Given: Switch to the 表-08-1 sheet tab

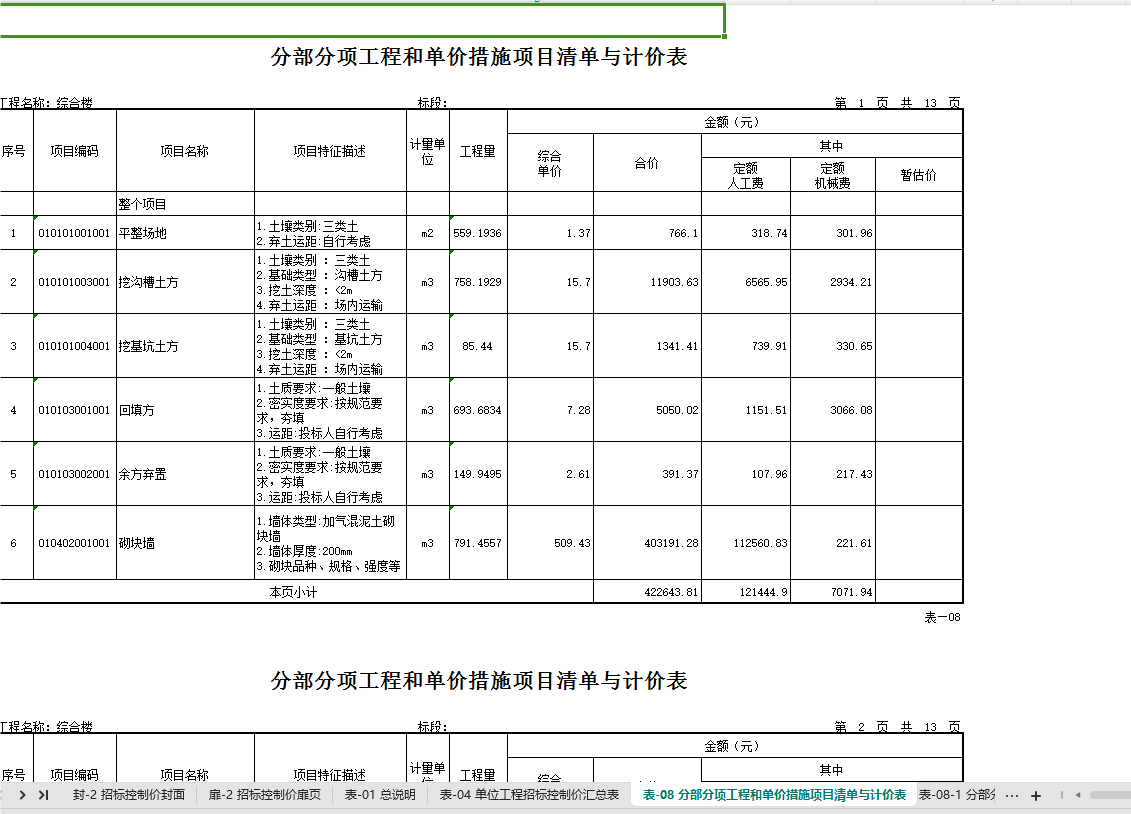Looking at the screenshot, I should click(x=956, y=795).
